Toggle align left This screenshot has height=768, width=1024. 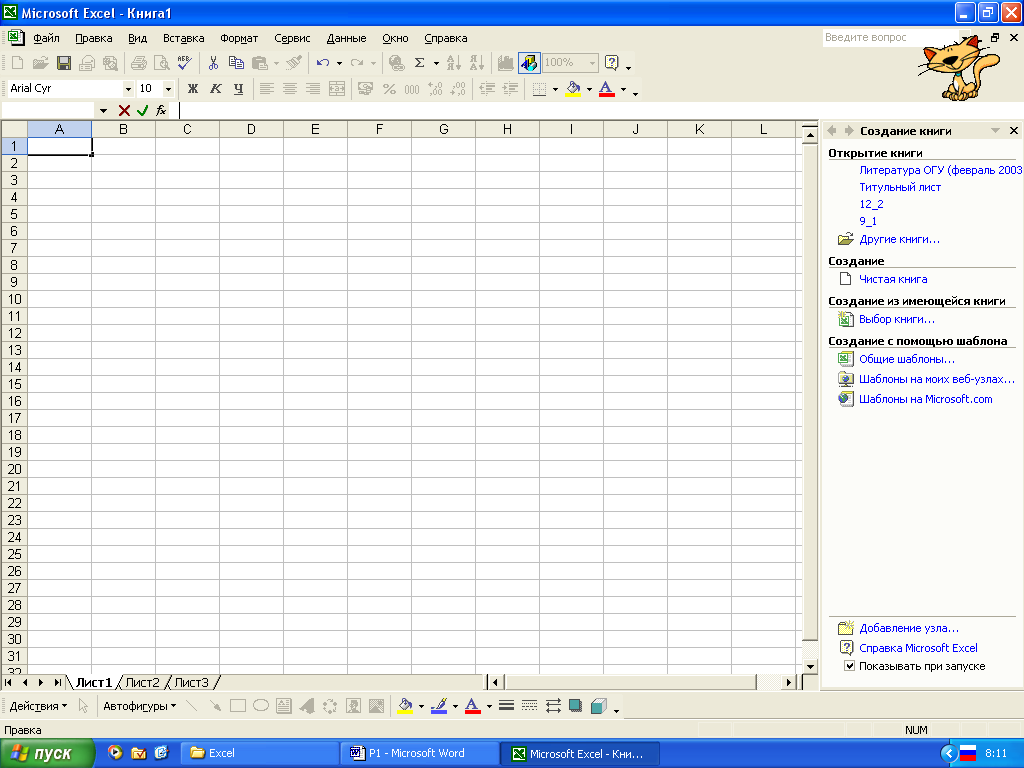[266, 89]
